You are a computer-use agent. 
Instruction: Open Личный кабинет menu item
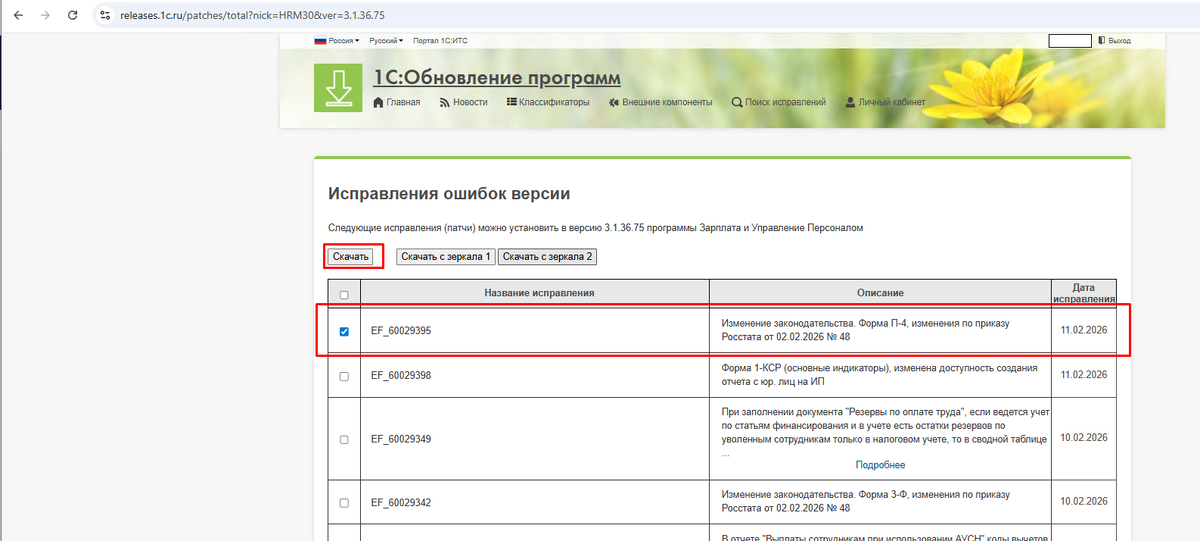tap(885, 102)
